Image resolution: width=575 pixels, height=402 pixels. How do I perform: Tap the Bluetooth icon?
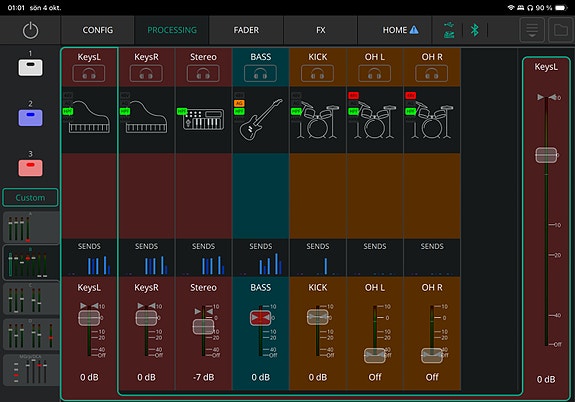pos(475,30)
